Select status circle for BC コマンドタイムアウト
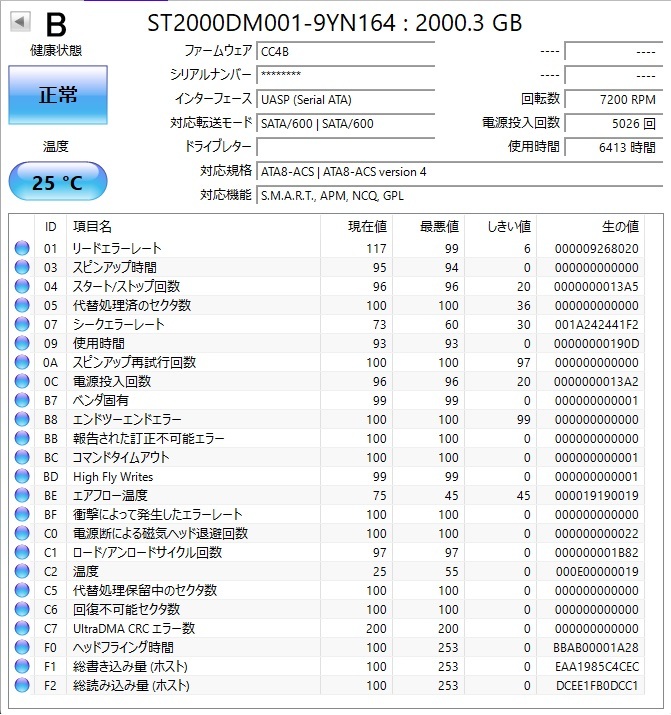Image resolution: width=671 pixels, height=715 pixels. point(22,457)
